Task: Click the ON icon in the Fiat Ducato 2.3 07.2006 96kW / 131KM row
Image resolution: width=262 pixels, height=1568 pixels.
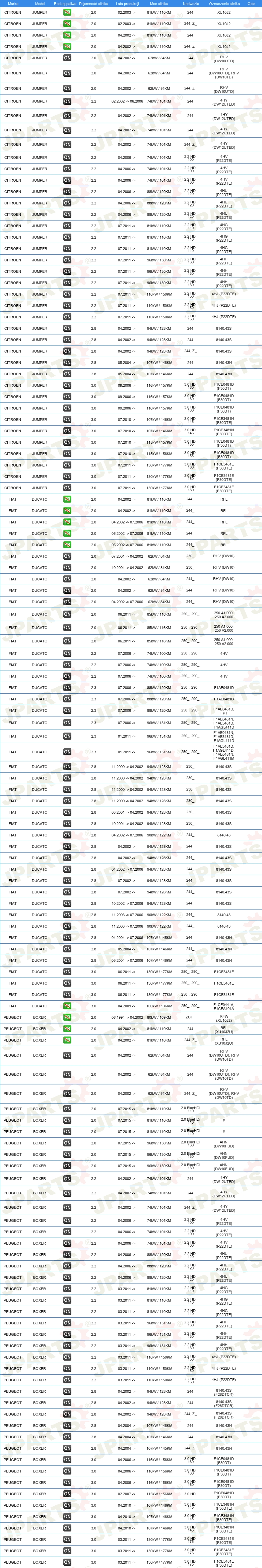Action: pyautogui.click(x=67, y=723)
